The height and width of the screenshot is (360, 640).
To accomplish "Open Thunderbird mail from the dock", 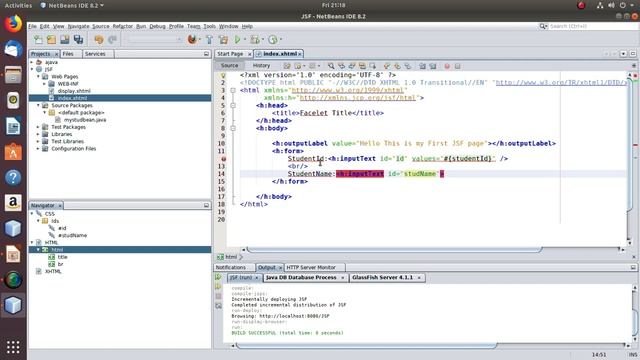I will coord(13,49).
